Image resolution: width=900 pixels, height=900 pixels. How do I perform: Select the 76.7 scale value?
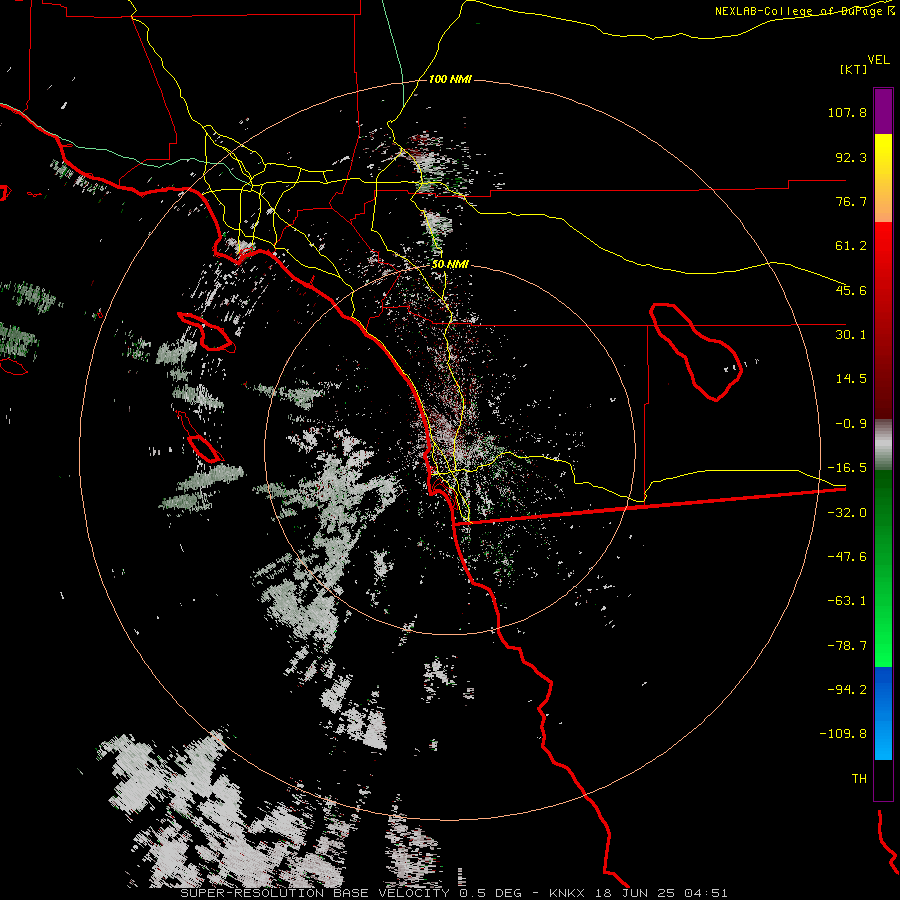click(x=851, y=201)
